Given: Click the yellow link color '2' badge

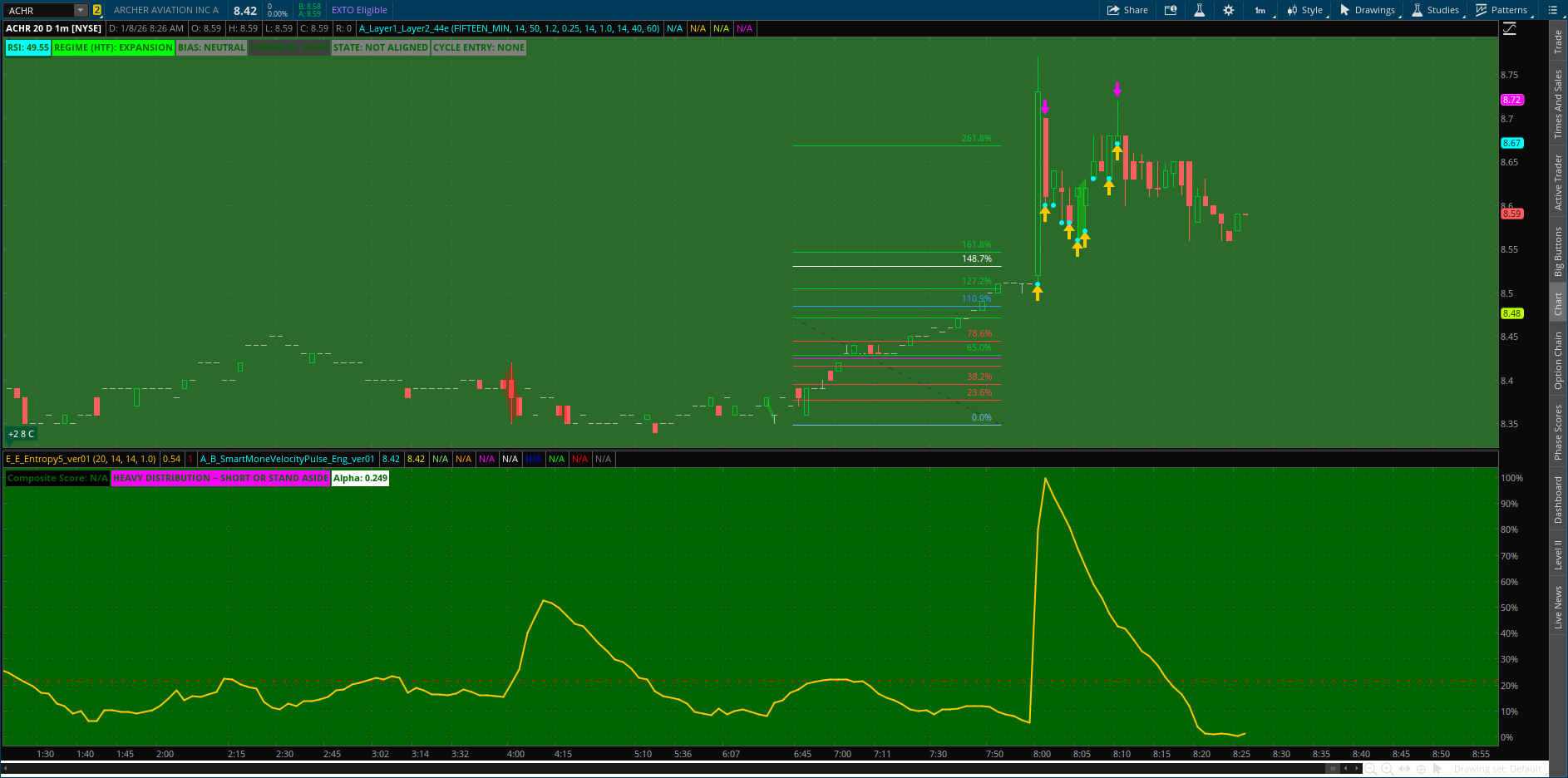Looking at the screenshot, I should click(97, 10).
